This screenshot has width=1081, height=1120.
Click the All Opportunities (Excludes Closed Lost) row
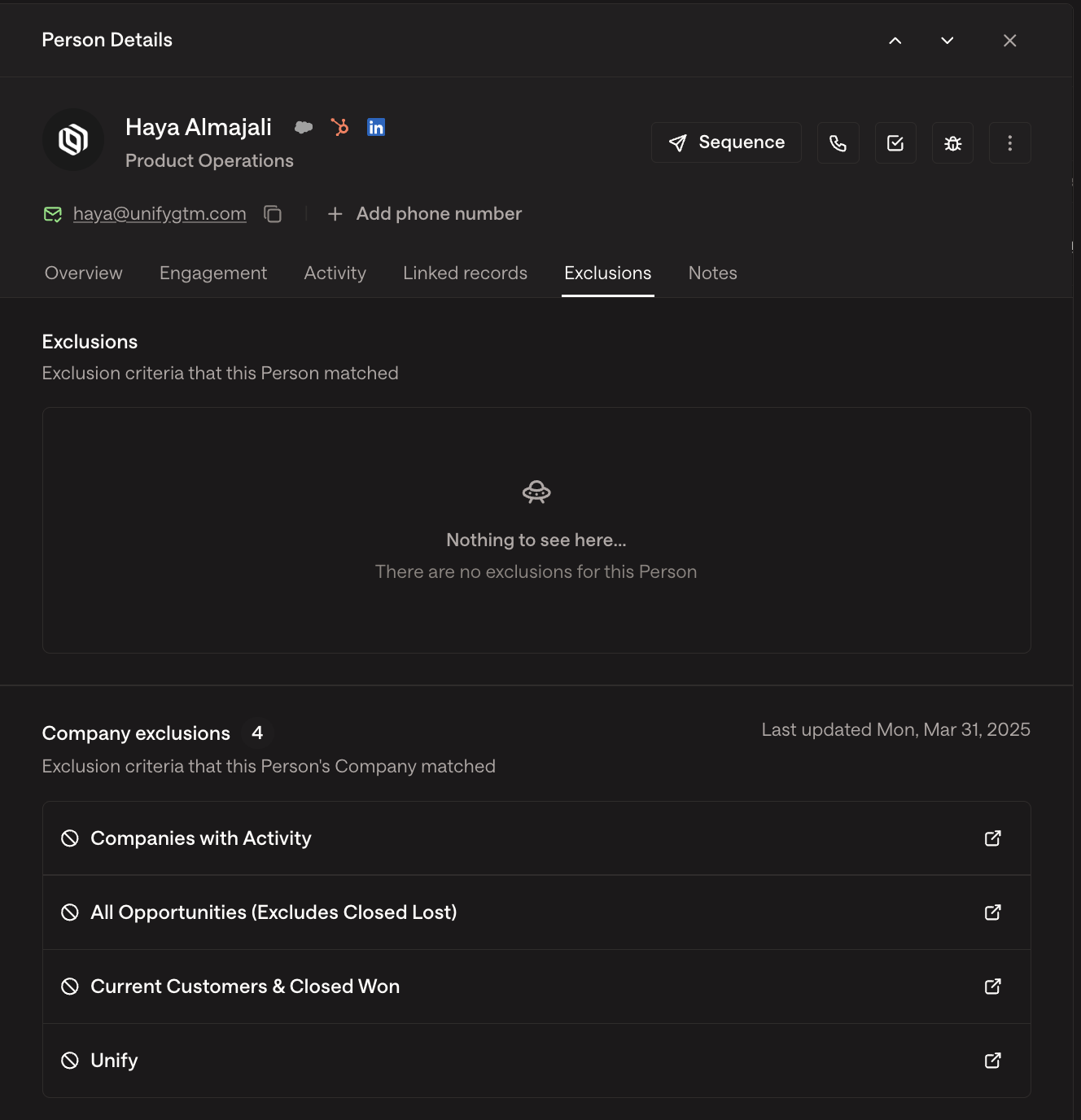[x=536, y=912]
